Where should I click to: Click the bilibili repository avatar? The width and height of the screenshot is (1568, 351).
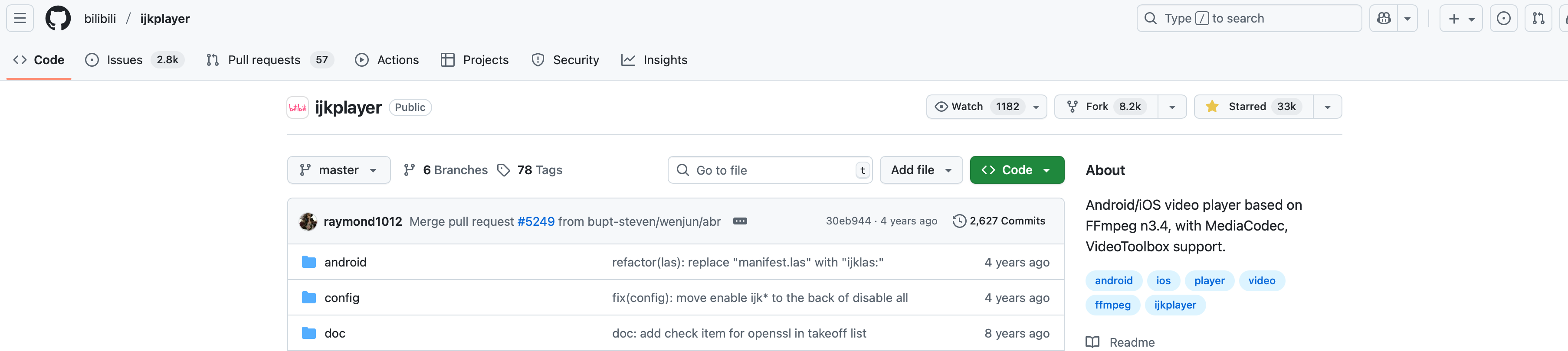(298, 107)
